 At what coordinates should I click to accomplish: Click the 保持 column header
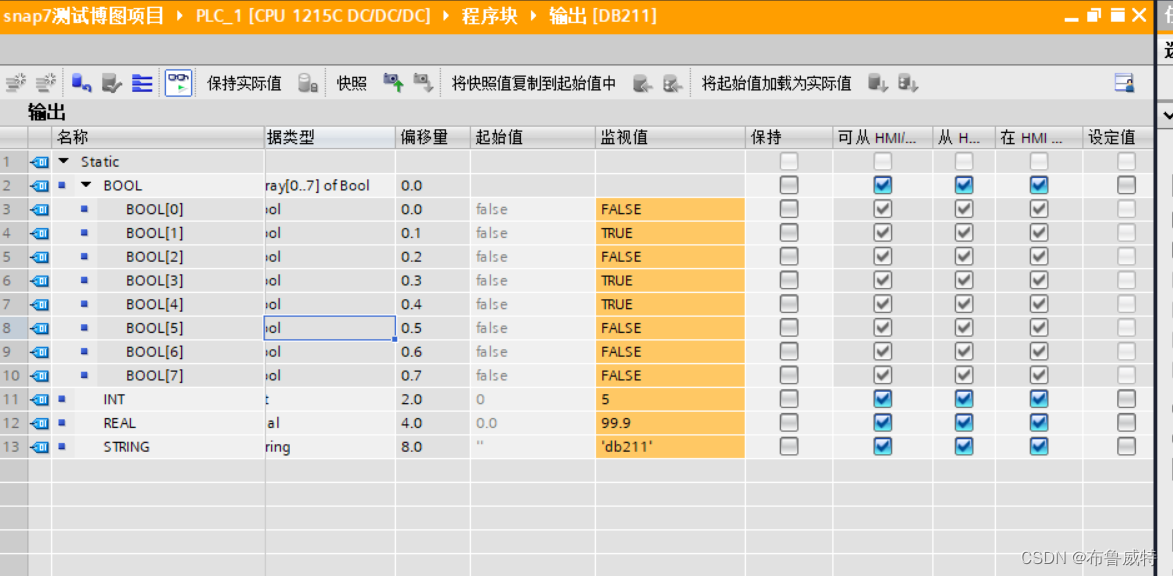[x=789, y=137]
